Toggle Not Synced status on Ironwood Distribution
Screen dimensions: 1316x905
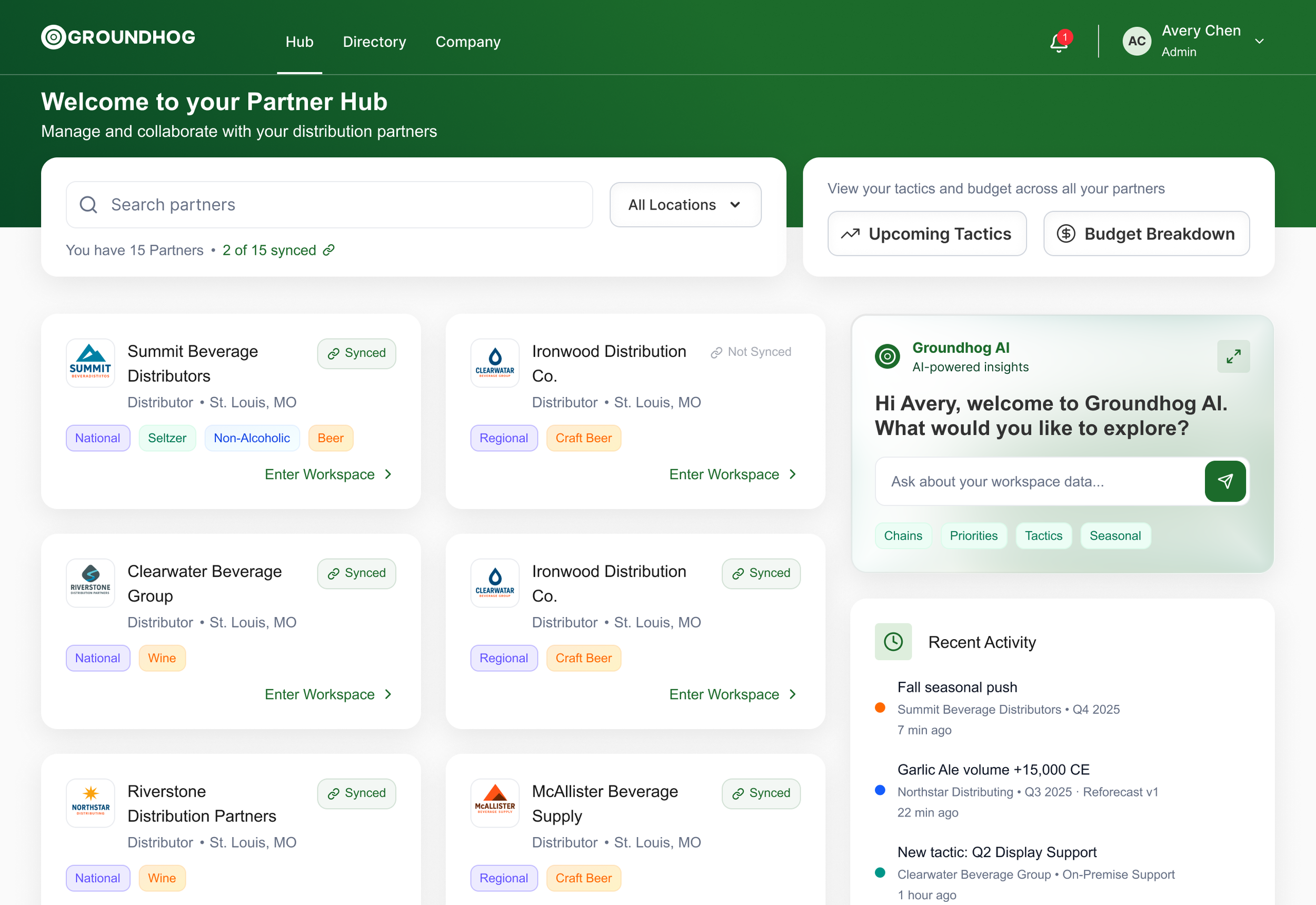[751, 352]
